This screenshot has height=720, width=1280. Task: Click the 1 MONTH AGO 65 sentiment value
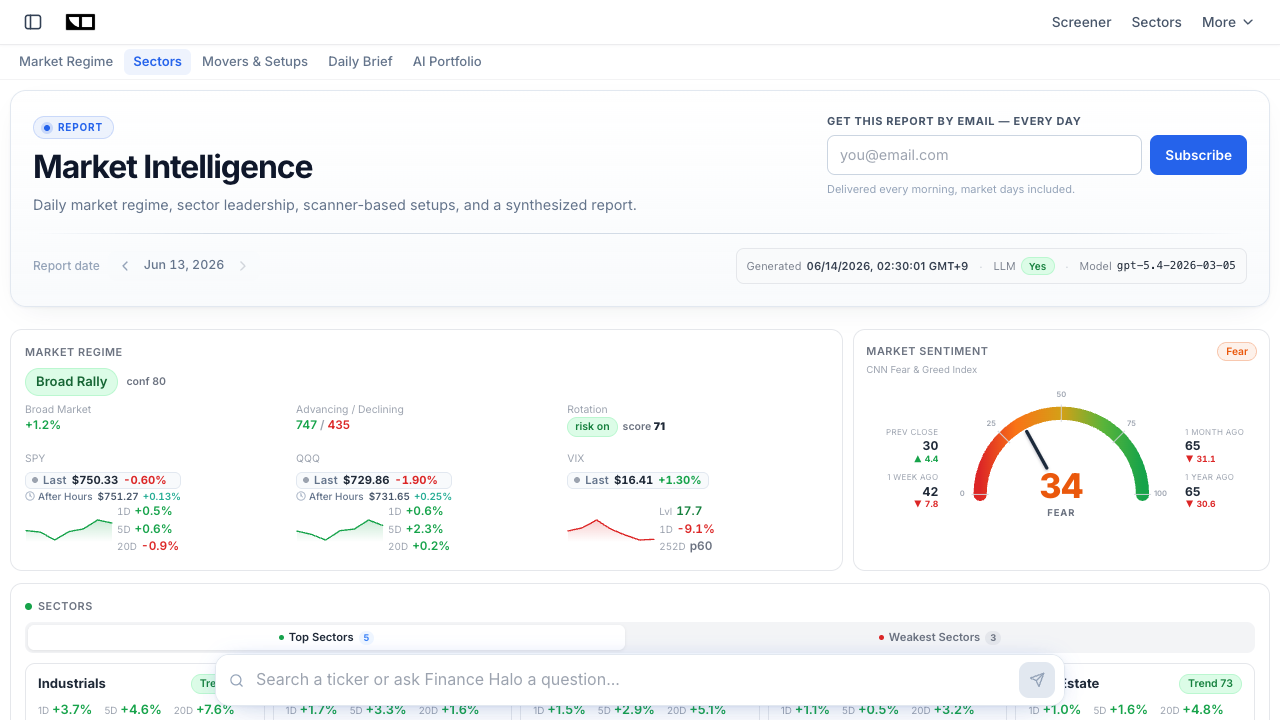coord(1193,446)
